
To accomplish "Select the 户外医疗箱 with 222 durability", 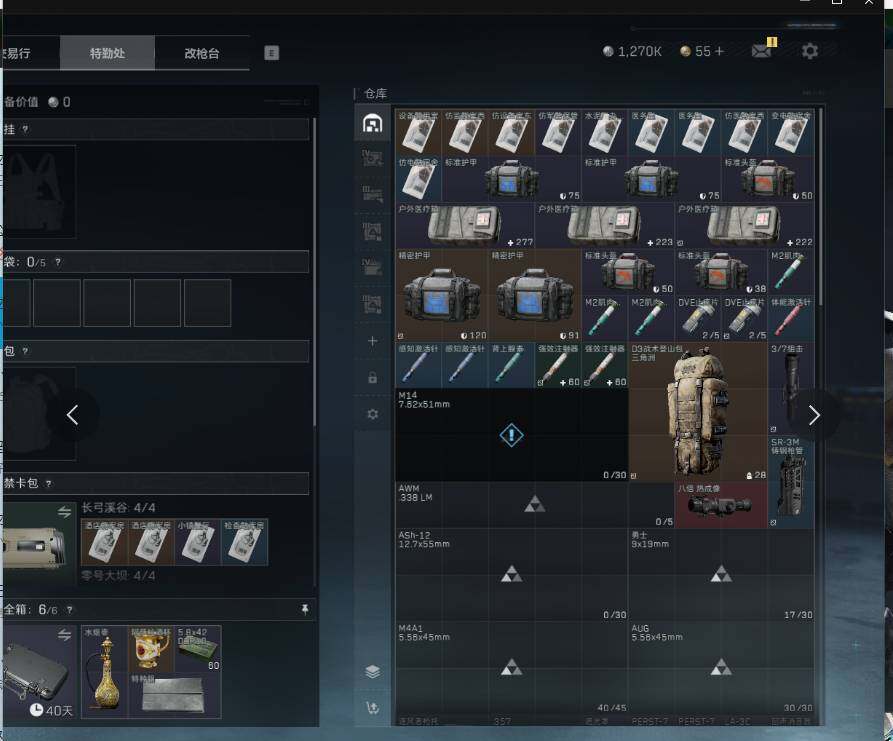I will (x=744, y=226).
